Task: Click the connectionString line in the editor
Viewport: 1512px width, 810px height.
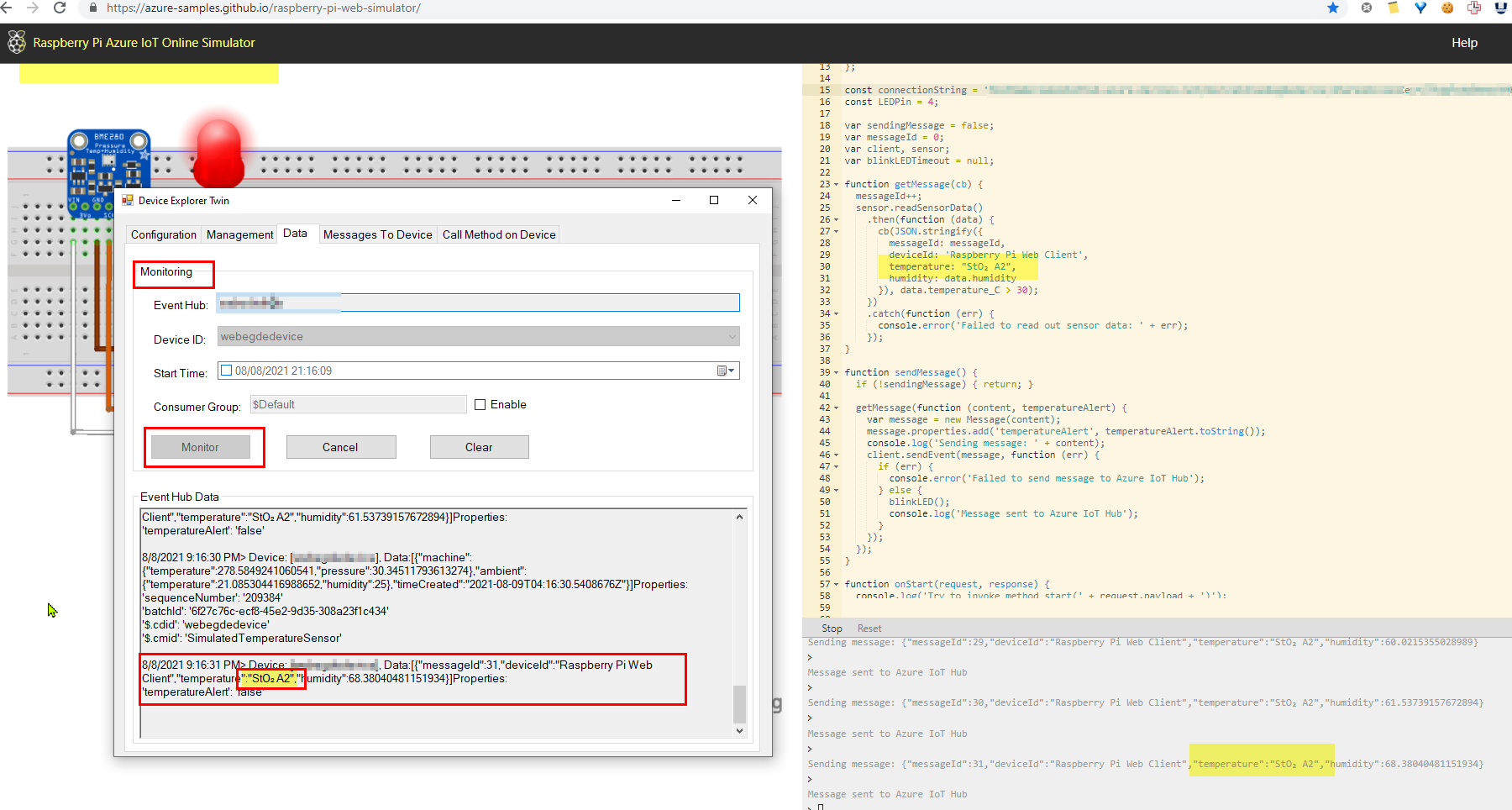Action: click(1177, 90)
